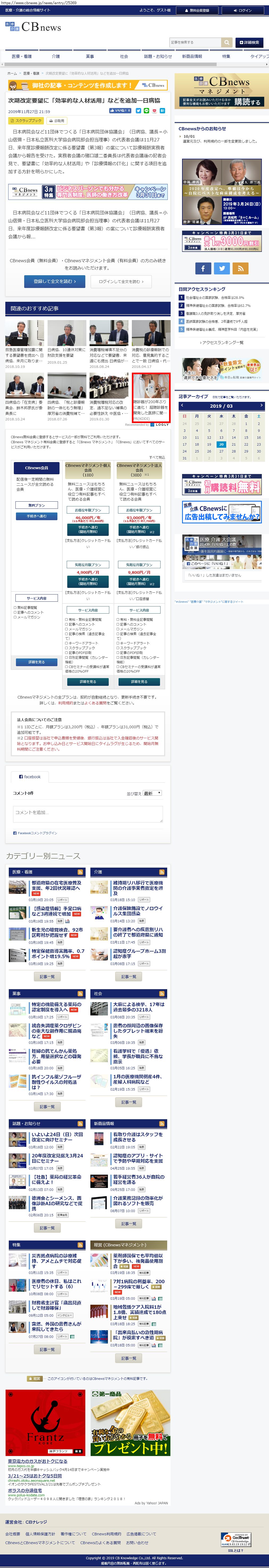Open RSS feed icon of 医療・看護 category
Screen dimensions: 269x1568
pos(80,872)
